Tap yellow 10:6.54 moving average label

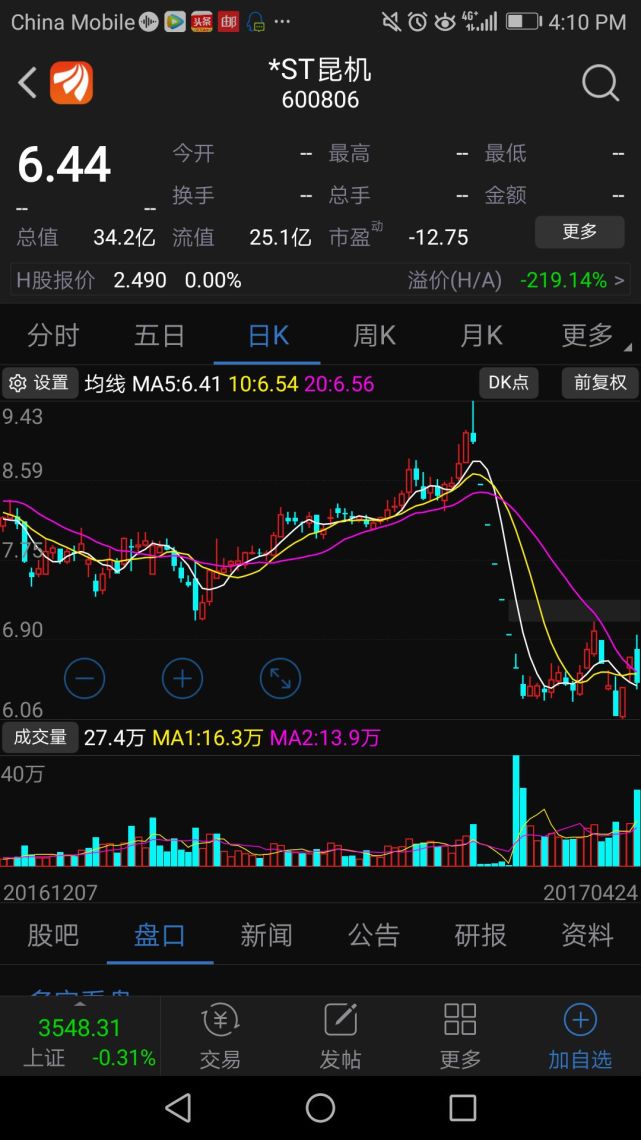click(264, 384)
